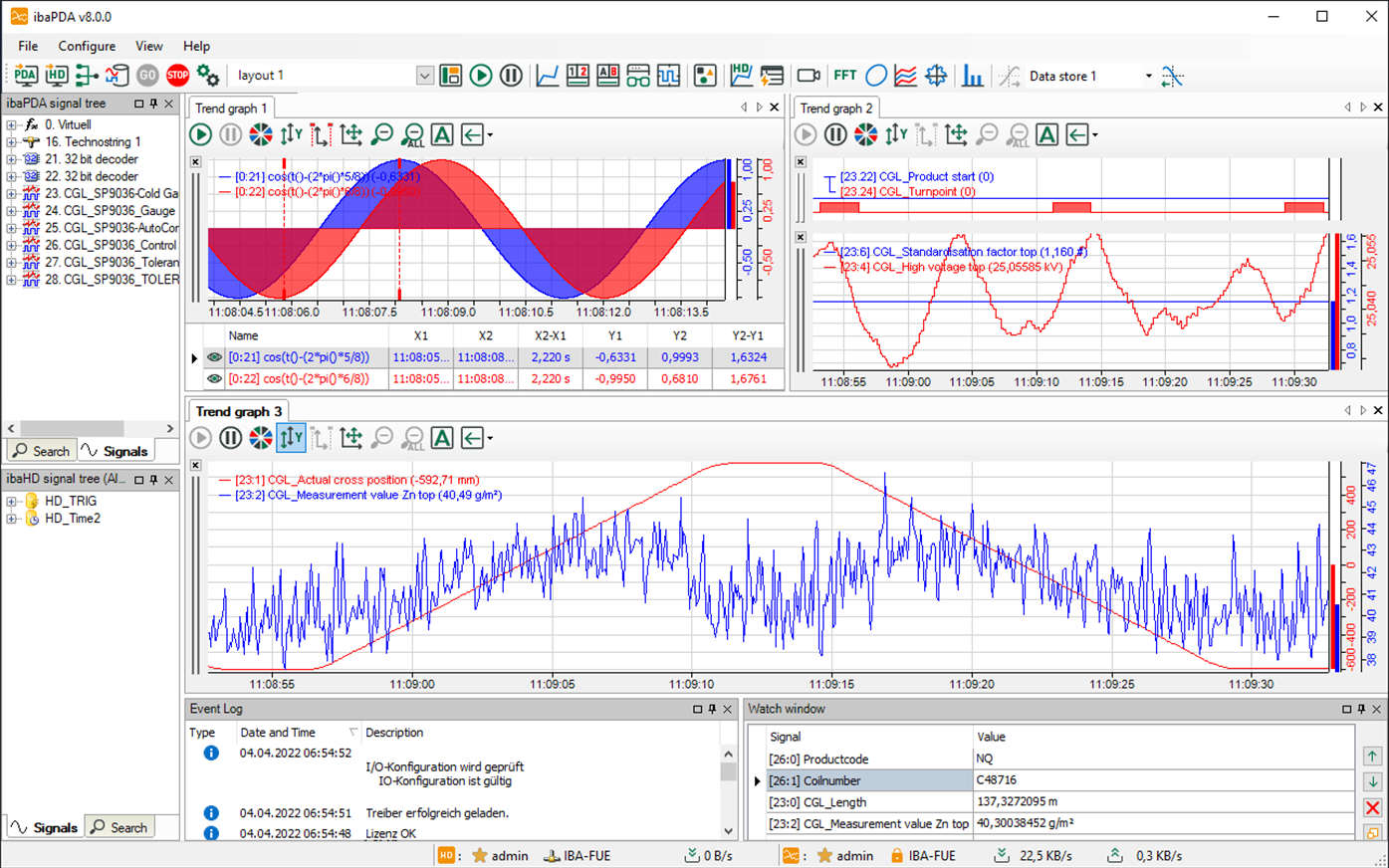
Task: Delete watch entry with red X button
Action: coord(1372,808)
